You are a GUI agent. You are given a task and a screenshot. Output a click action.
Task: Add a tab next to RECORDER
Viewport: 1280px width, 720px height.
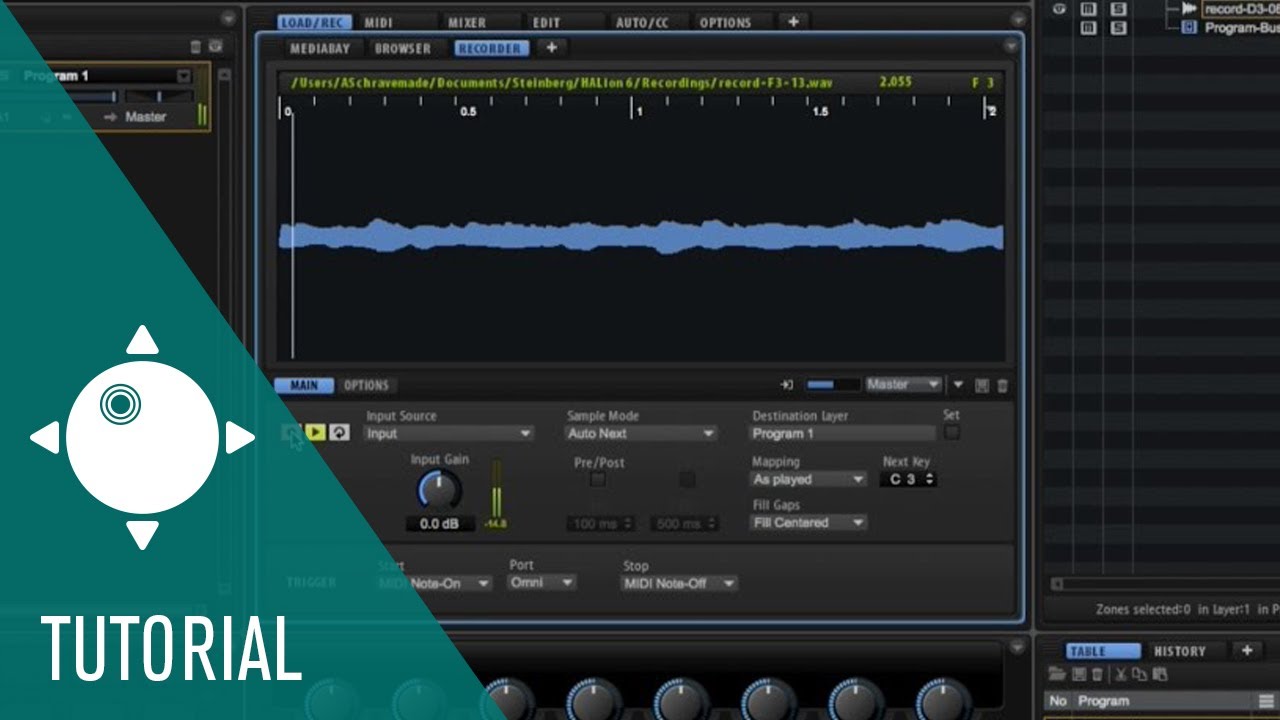(551, 48)
